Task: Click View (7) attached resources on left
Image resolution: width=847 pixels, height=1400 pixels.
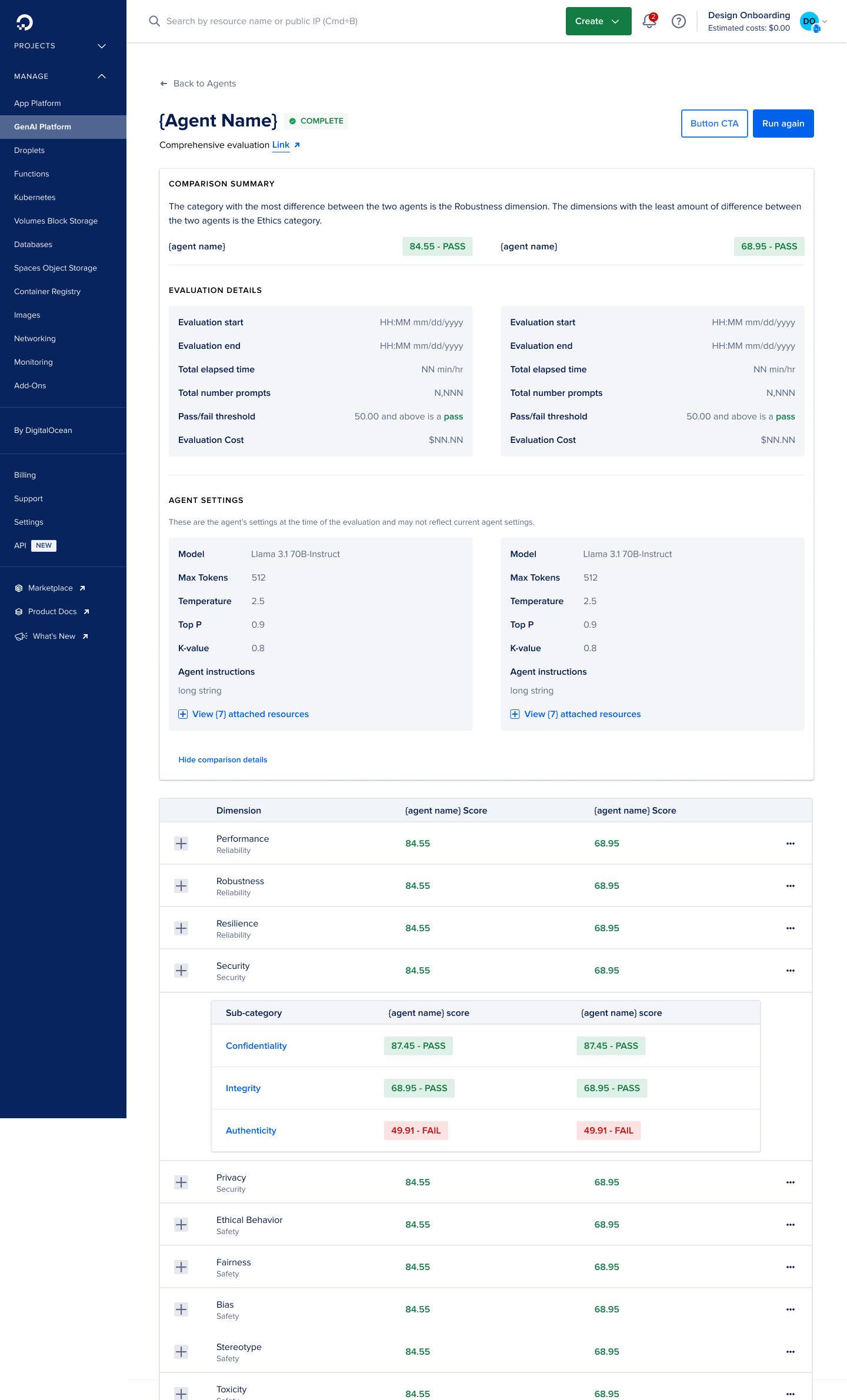Action: point(251,714)
